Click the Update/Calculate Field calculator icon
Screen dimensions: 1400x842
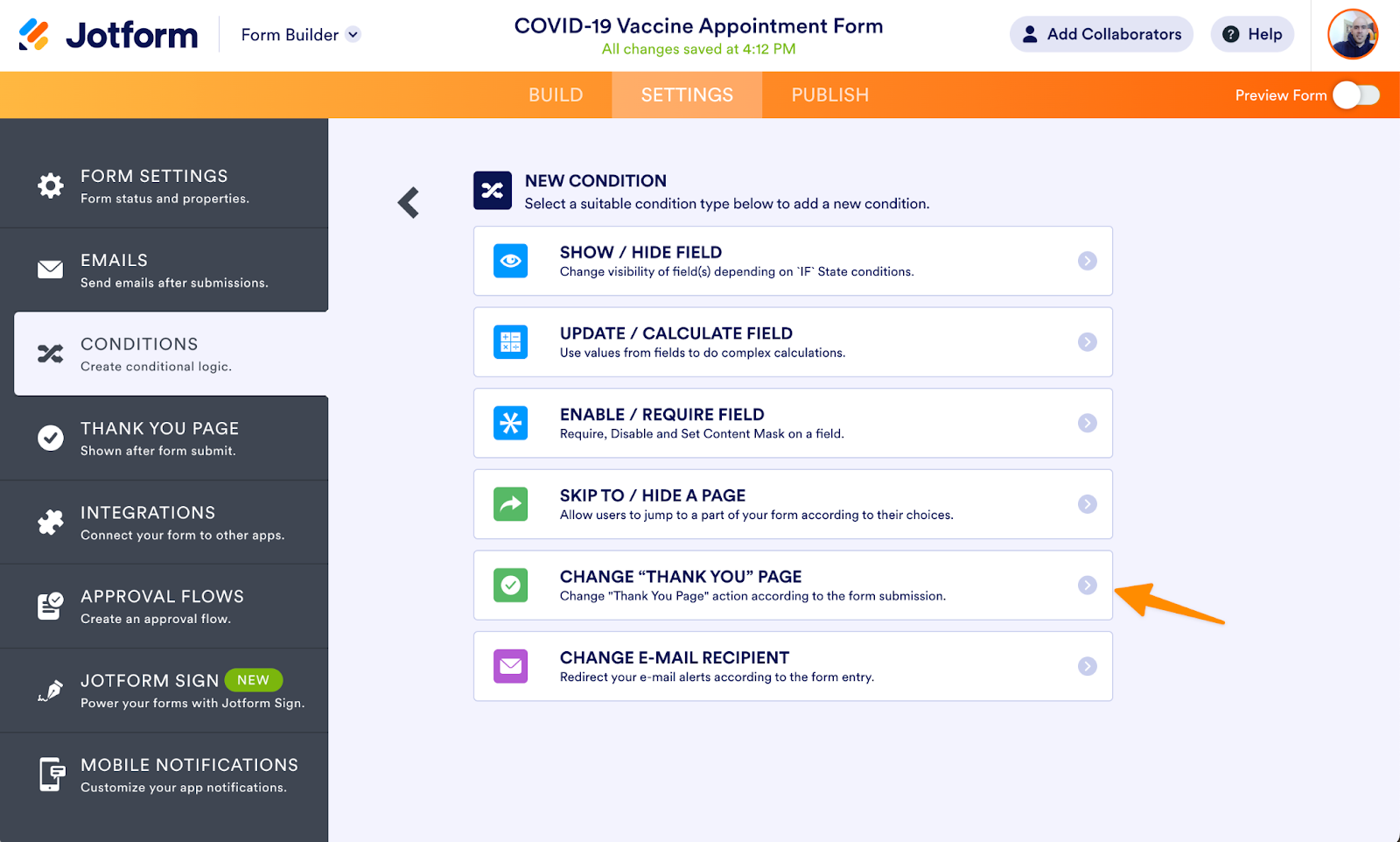[510, 342]
